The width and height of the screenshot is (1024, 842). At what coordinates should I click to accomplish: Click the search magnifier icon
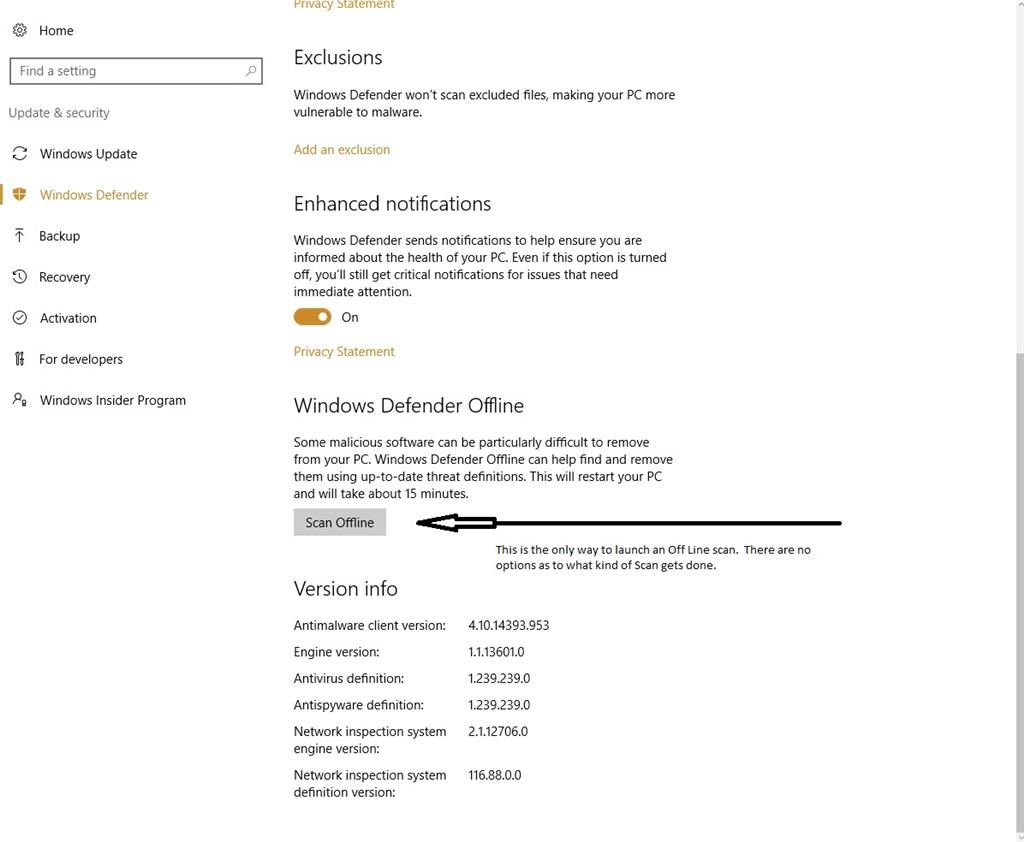pyautogui.click(x=251, y=71)
